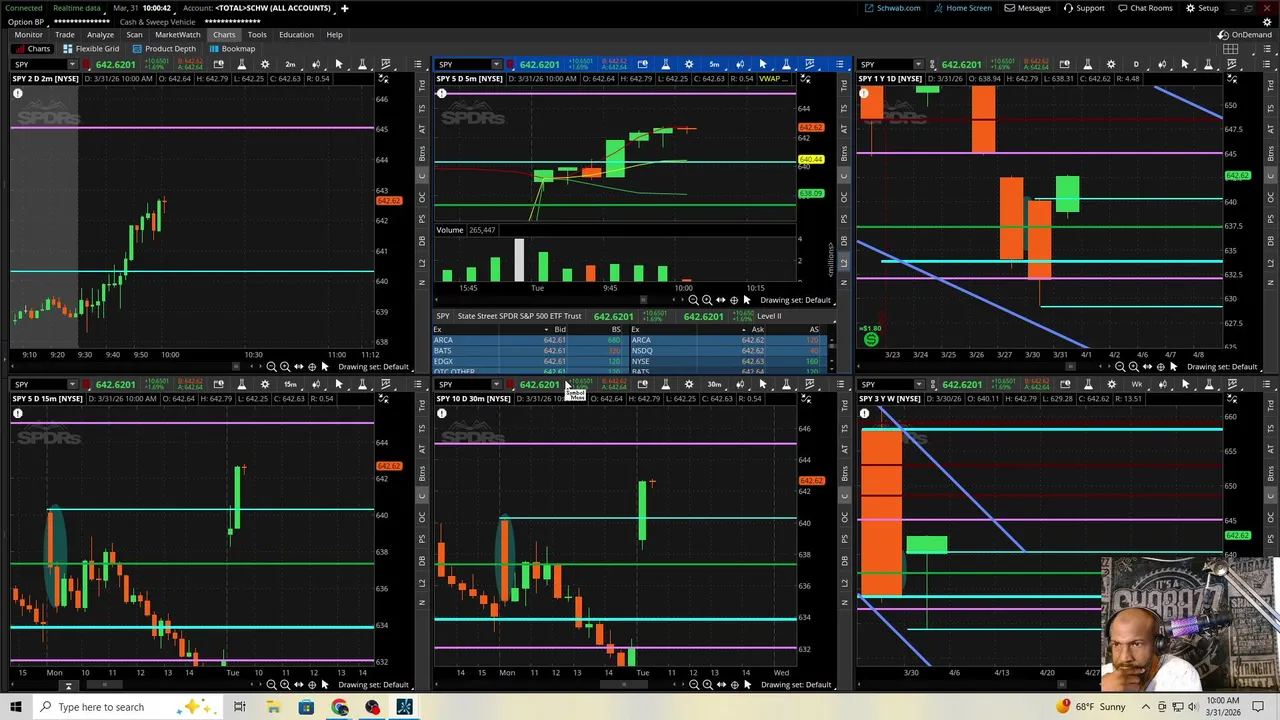Open chart grid layout selector icon
Screen dimensions: 1280x720
(1231, 48)
